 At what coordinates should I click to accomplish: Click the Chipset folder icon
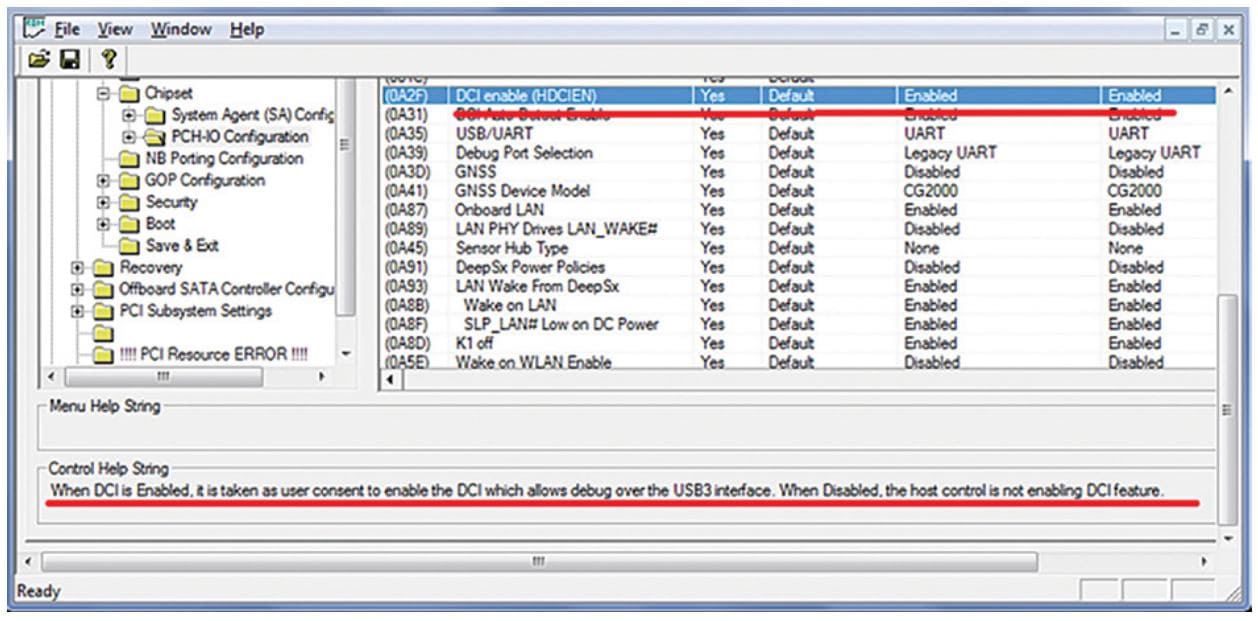point(130,93)
